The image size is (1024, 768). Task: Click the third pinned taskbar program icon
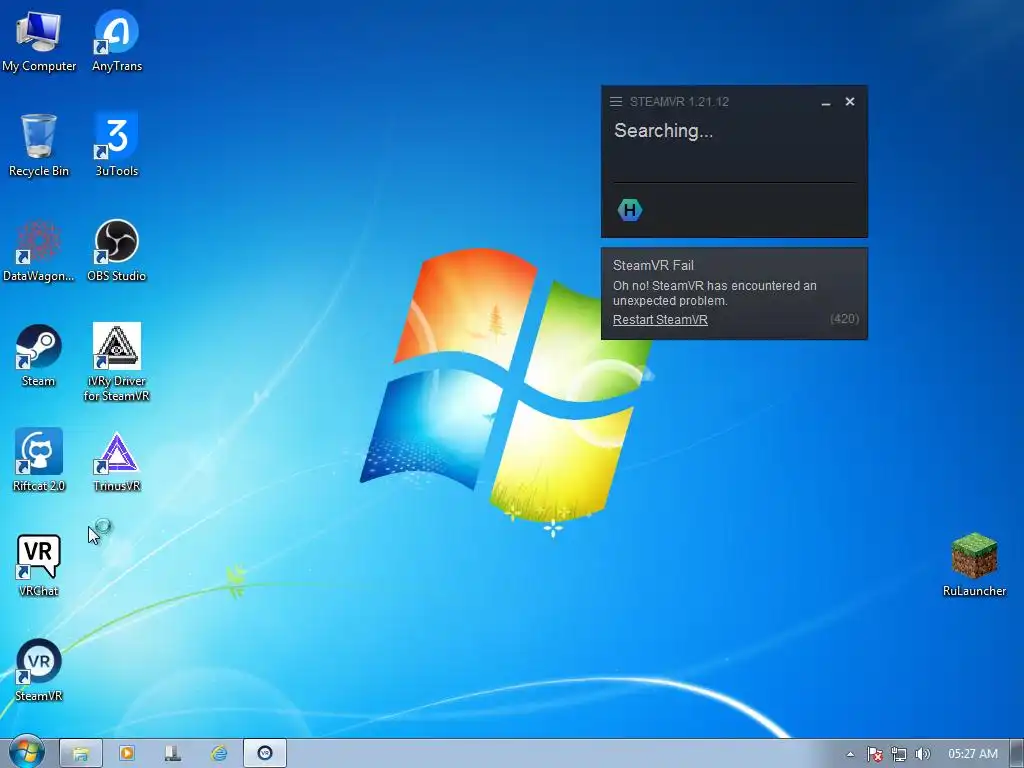(173, 753)
